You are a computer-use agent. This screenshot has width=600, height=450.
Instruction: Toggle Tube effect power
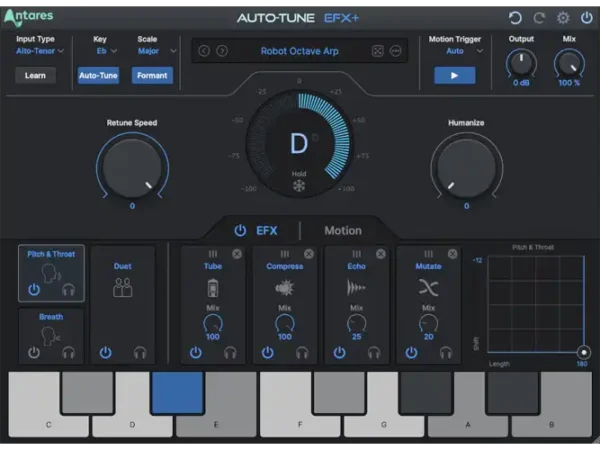coord(196,352)
